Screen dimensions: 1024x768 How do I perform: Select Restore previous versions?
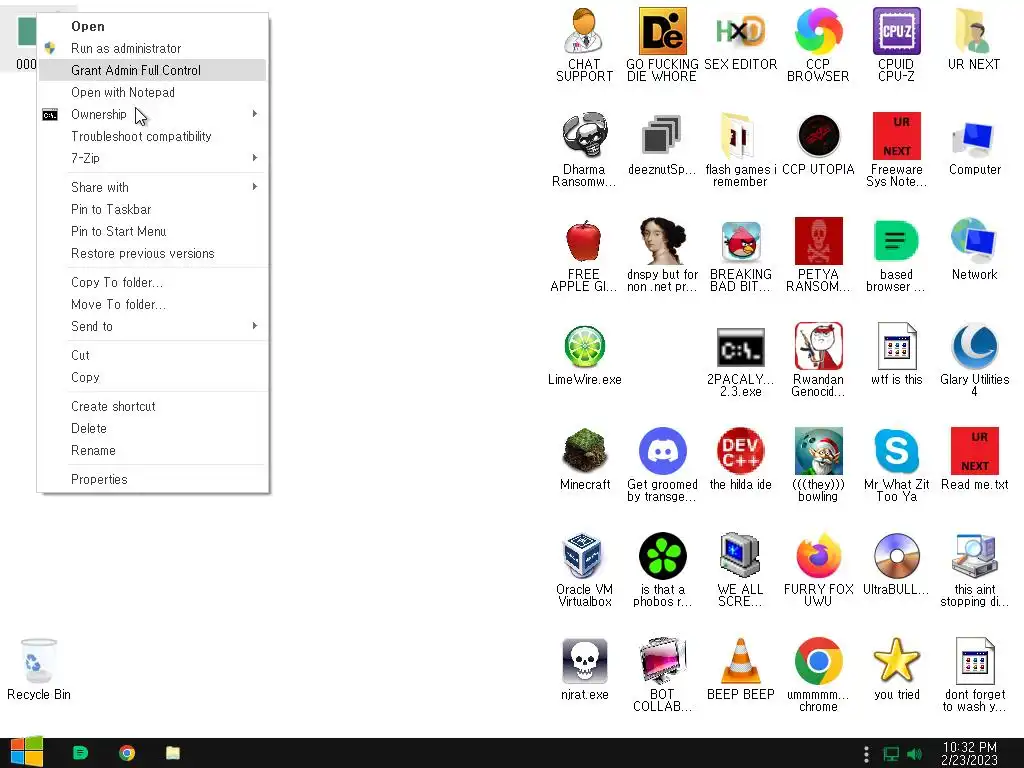click(152, 253)
